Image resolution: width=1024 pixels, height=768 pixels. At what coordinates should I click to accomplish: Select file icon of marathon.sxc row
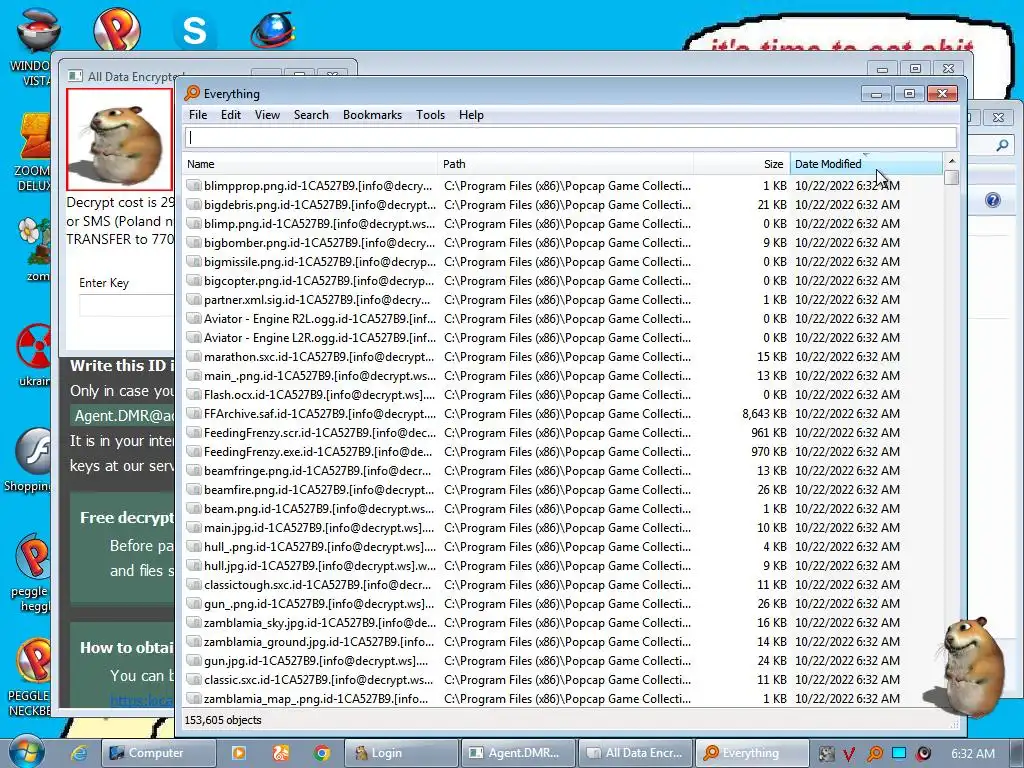193,357
